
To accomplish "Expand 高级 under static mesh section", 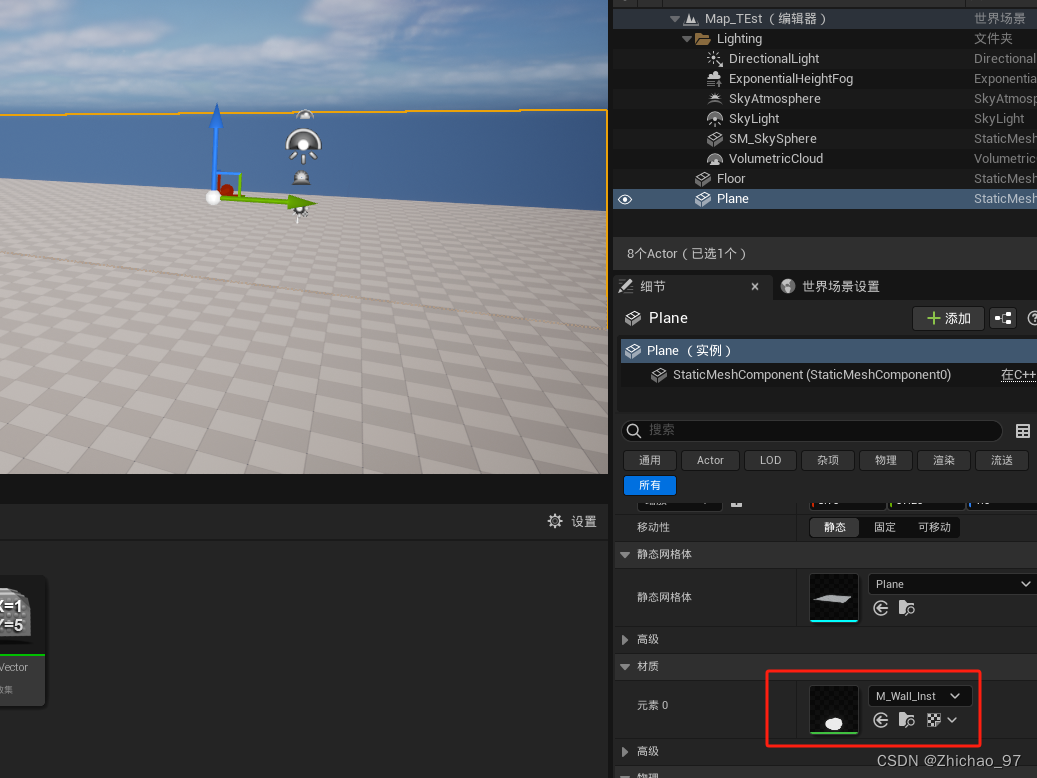I will pos(625,640).
